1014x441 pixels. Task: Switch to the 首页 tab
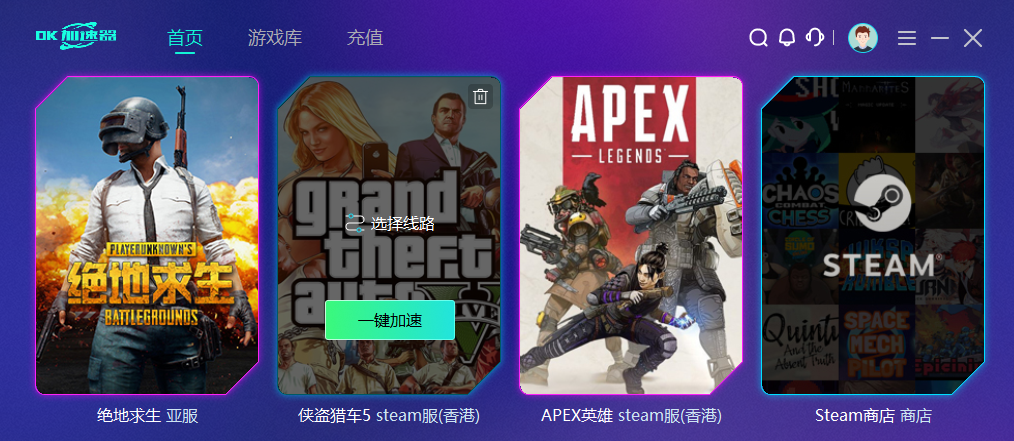pyautogui.click(x=185, y=38)
